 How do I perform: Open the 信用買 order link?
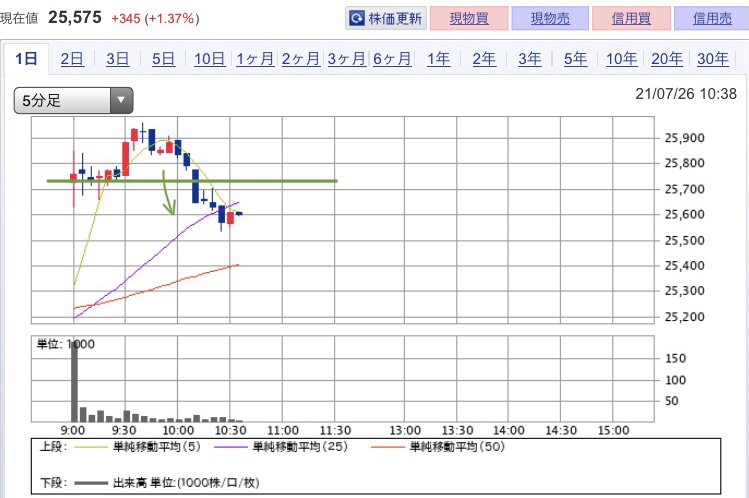point(631,19)
